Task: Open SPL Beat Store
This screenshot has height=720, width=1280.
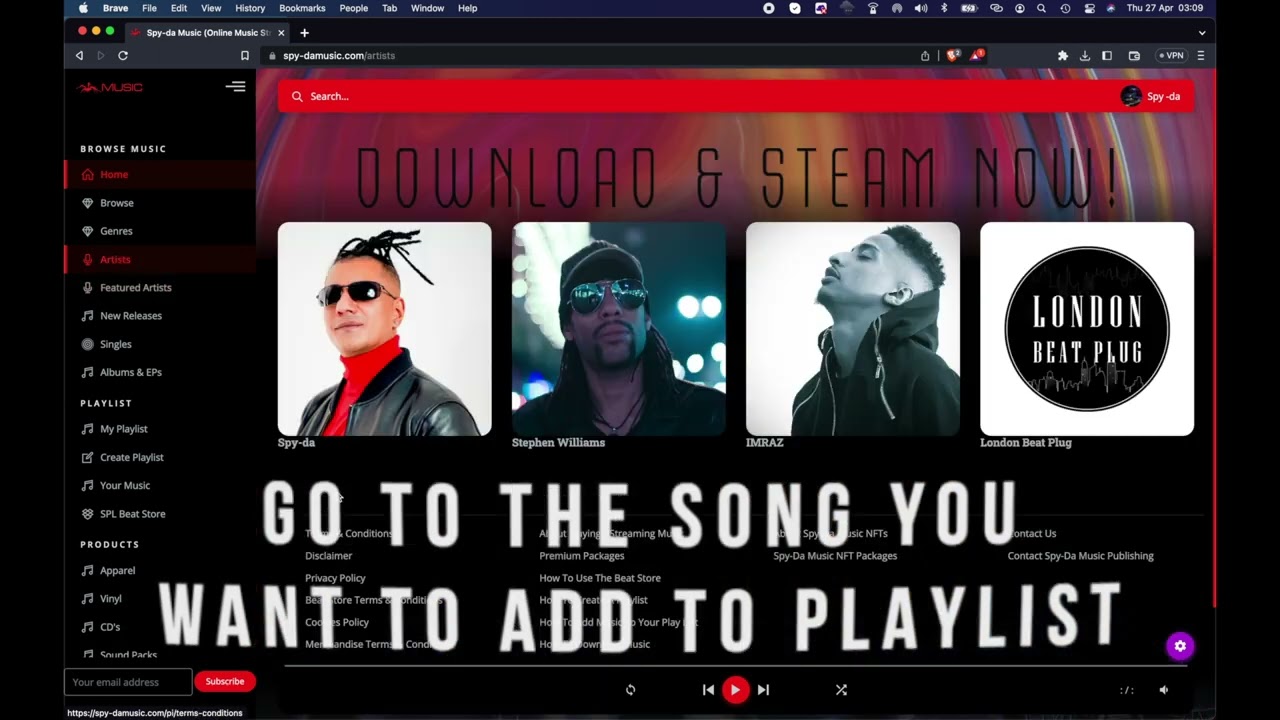Action: pos(132,514)
